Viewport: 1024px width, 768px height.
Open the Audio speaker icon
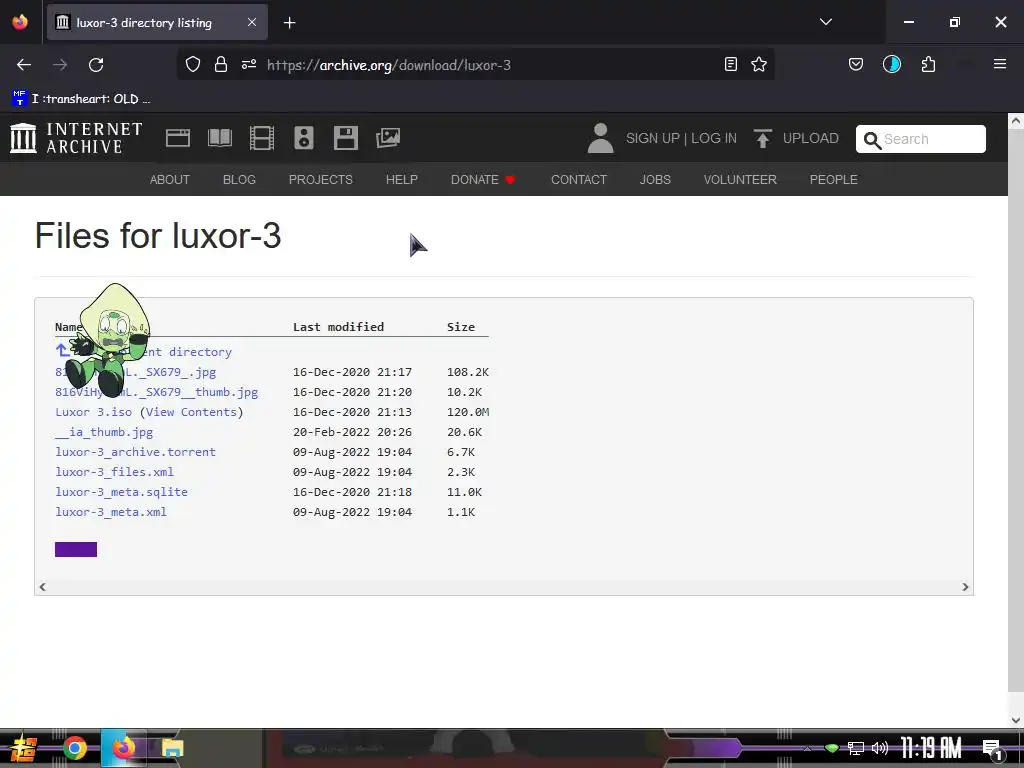pyautogui.click(x=304, y=138)
